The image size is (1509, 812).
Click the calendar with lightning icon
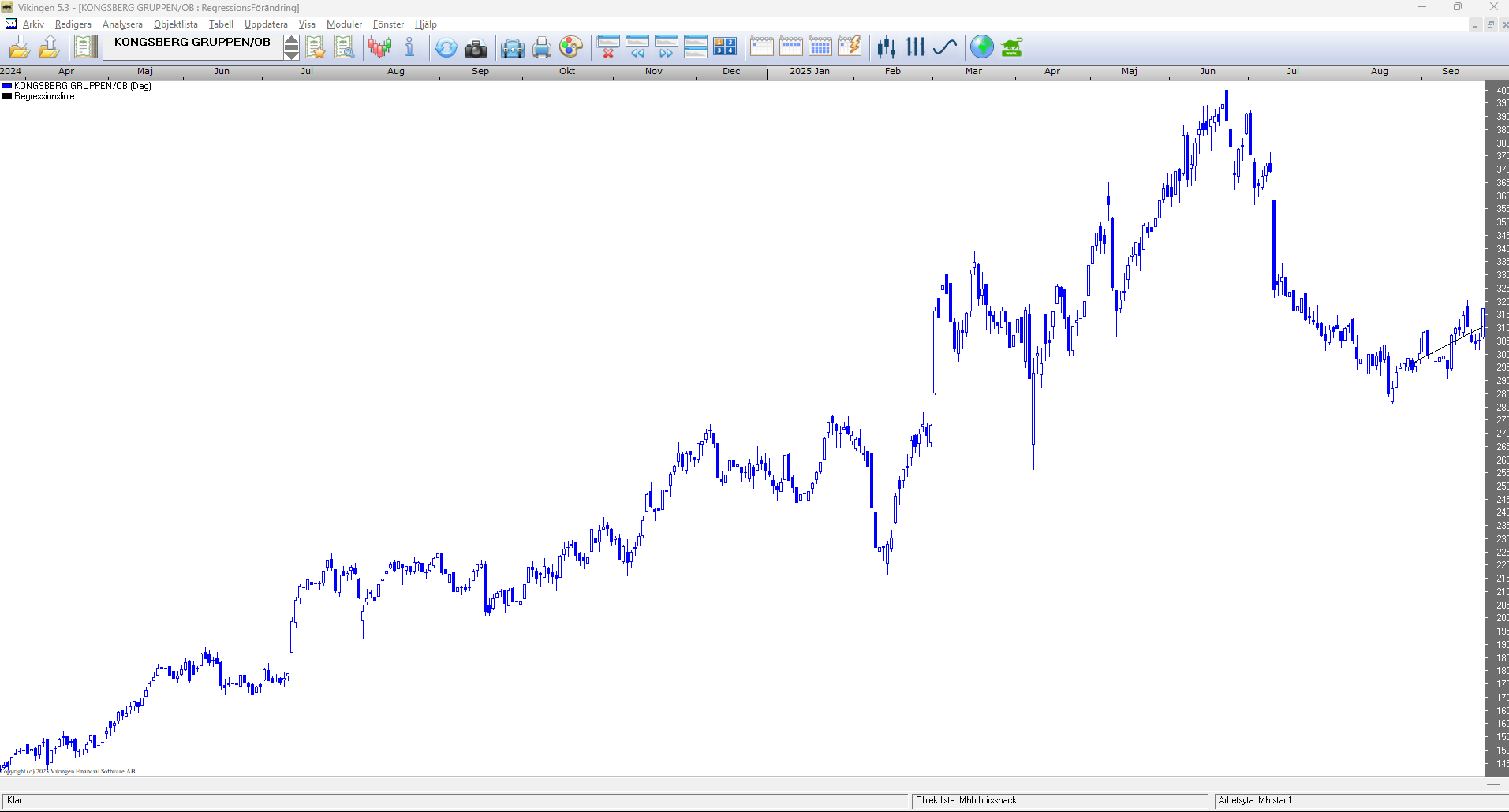click(849, 47)
